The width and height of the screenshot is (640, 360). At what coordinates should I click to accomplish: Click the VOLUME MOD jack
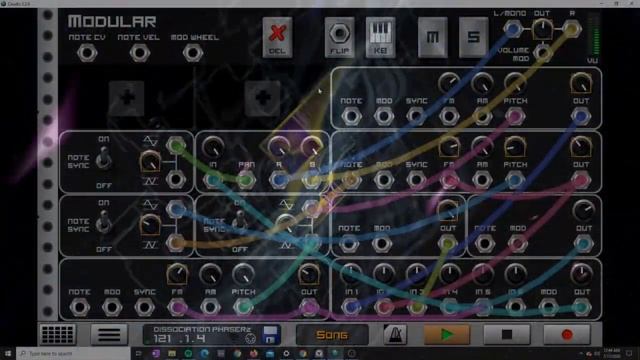[542, 53]
